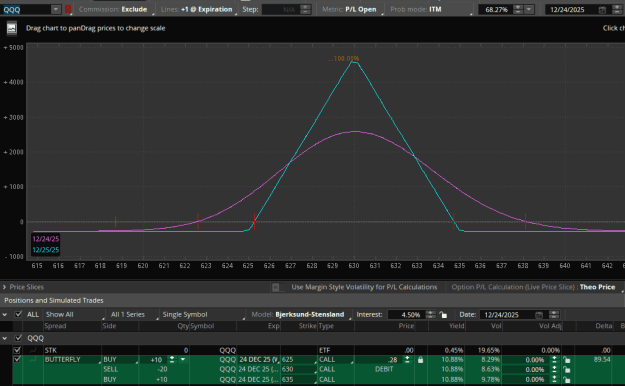Screen dimensions: 625x386
Task: Click the volatility lock icon on the 625 call row
Action: 566,360
